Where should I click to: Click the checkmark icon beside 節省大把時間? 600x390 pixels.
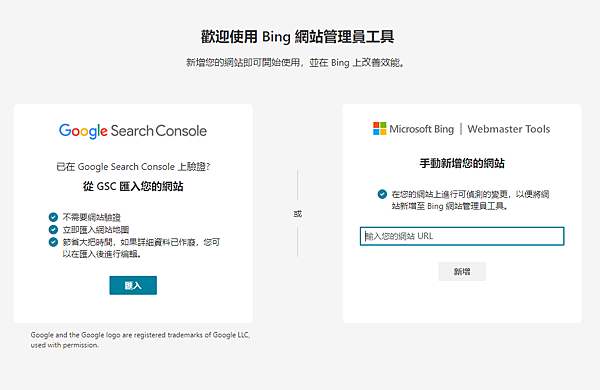click(x=53, y=242)
